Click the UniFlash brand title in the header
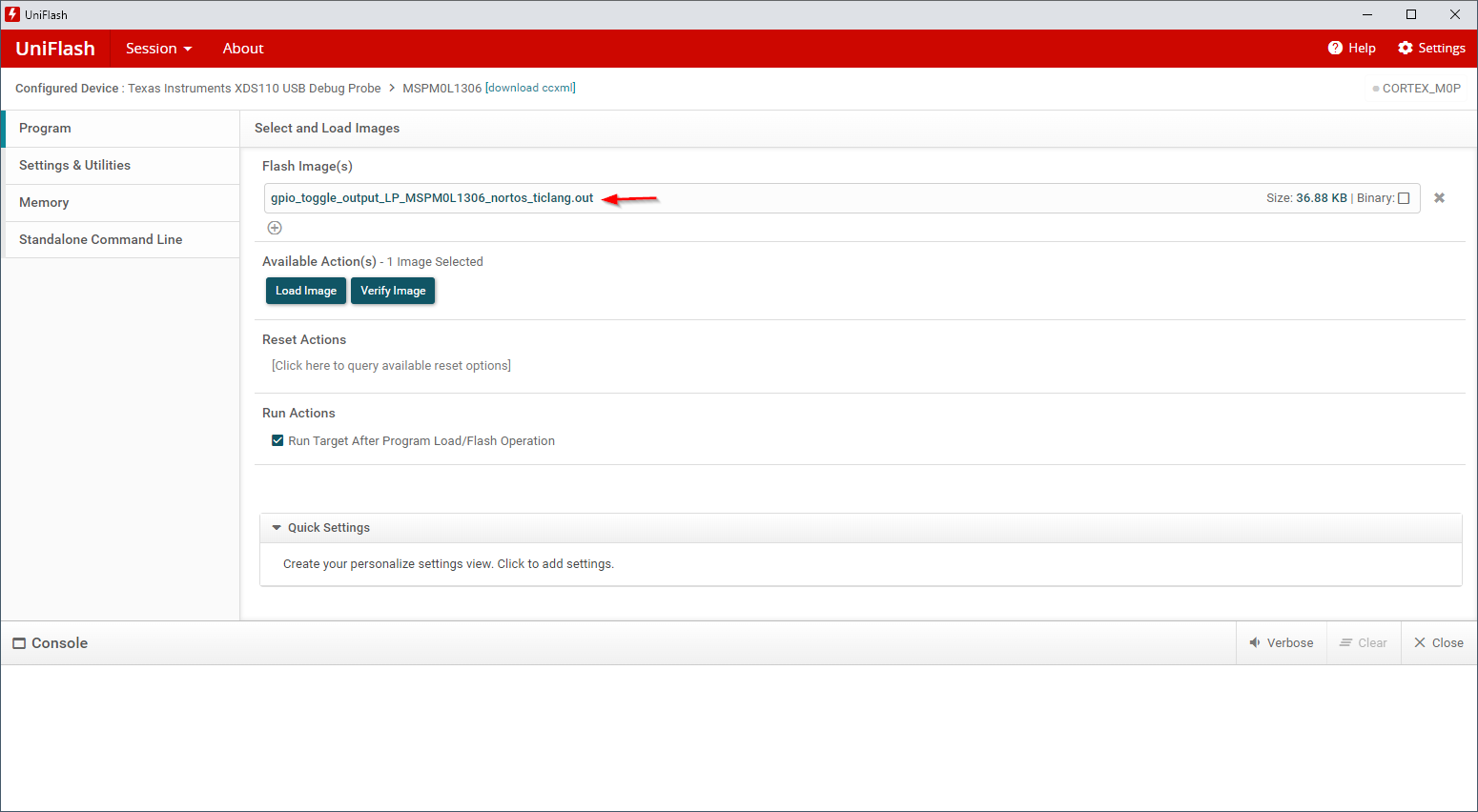 pos(55,49)
